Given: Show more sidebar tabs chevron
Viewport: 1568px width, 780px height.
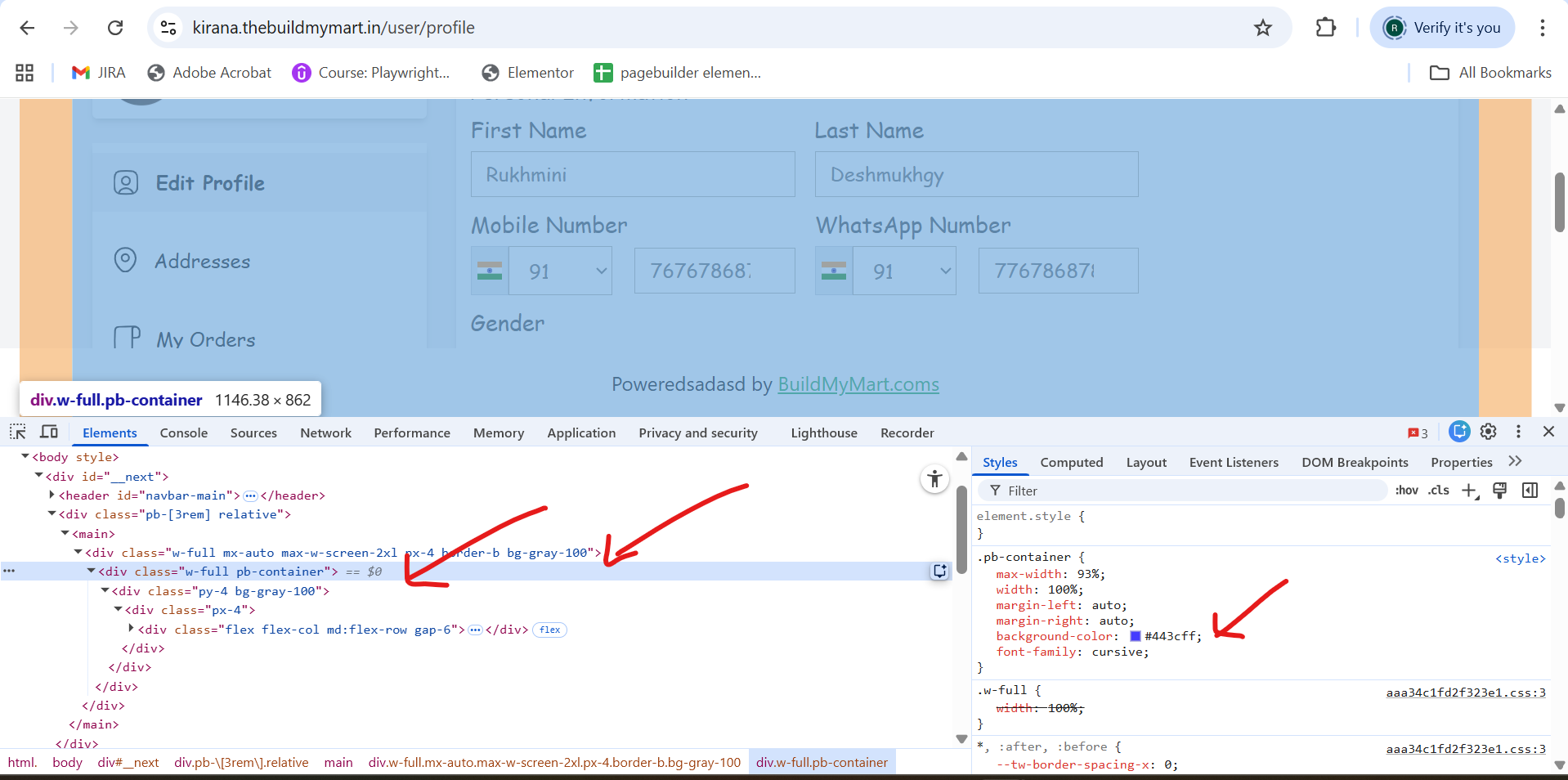Looking at the screenshot, I should click(x=1515, y=461).
